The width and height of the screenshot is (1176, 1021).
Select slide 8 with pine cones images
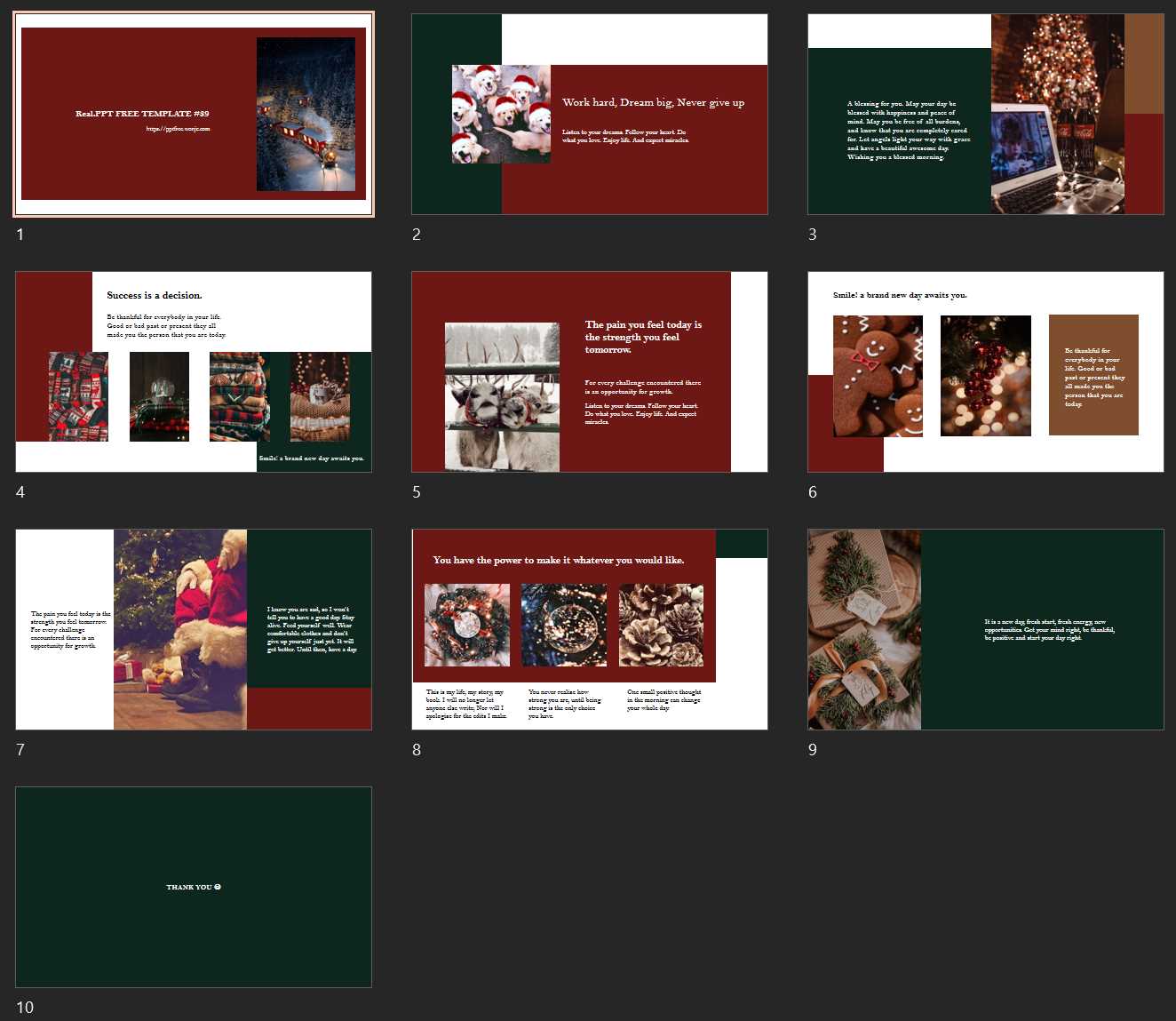[590, 629]
